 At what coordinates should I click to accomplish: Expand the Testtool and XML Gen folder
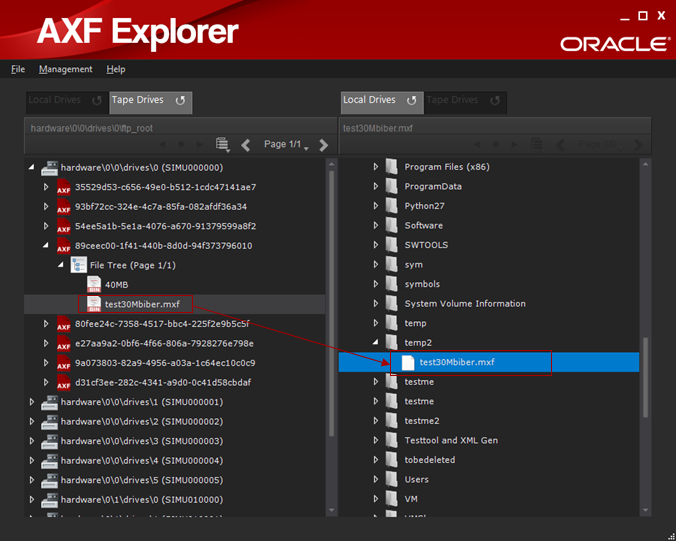[376, 440]
